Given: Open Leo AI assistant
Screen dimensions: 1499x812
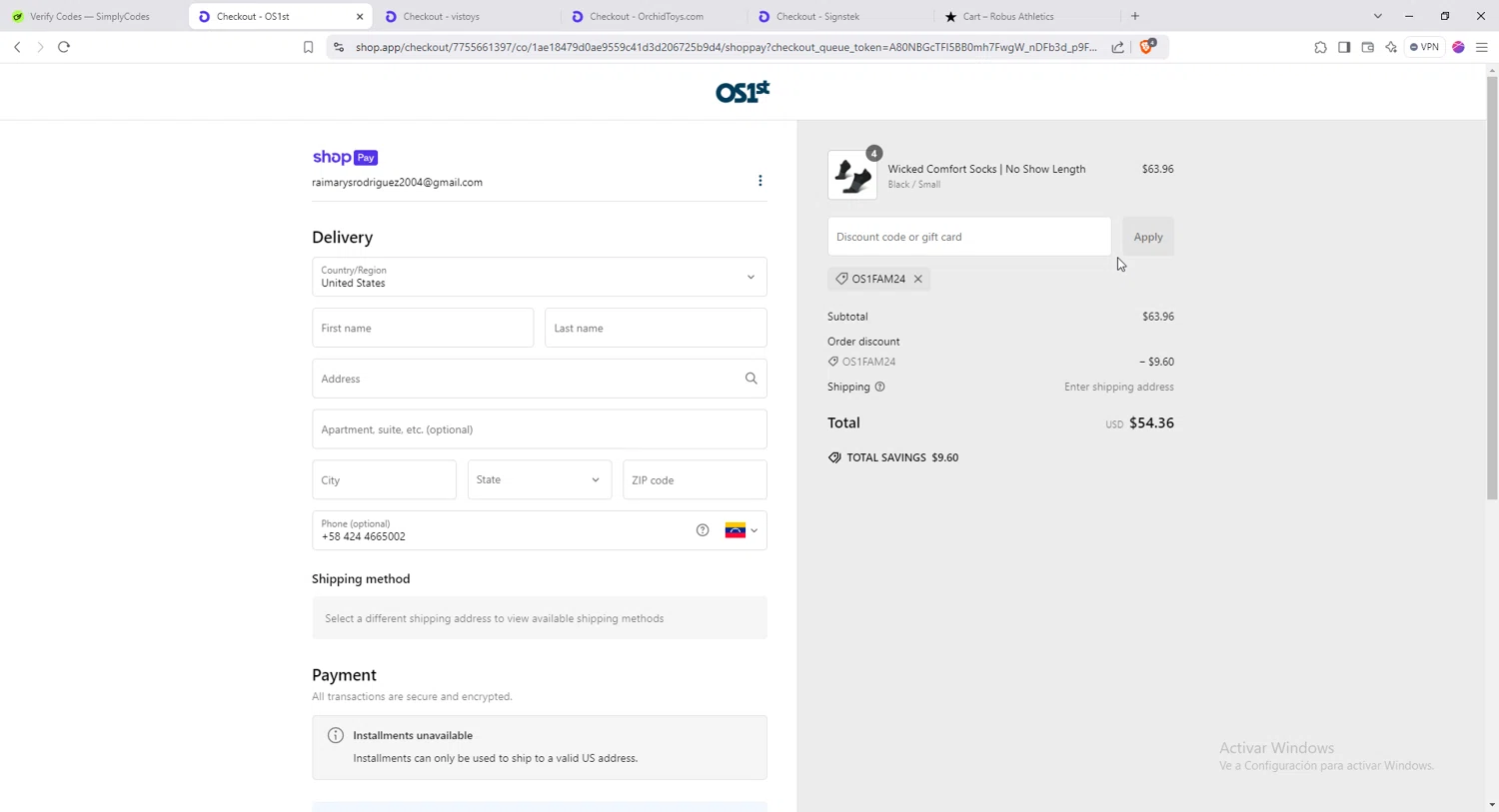Looking at the screenshot, I should [1391, 47].
